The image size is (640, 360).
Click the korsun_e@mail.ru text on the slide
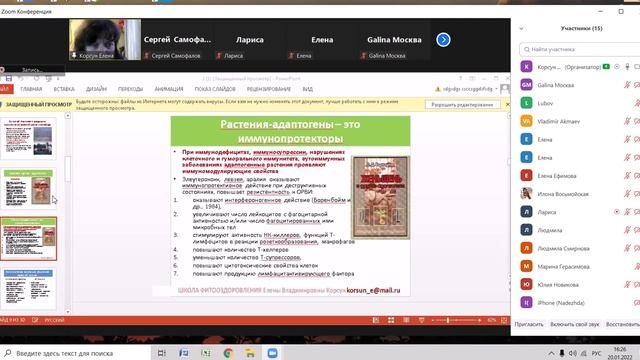[373, 291]
